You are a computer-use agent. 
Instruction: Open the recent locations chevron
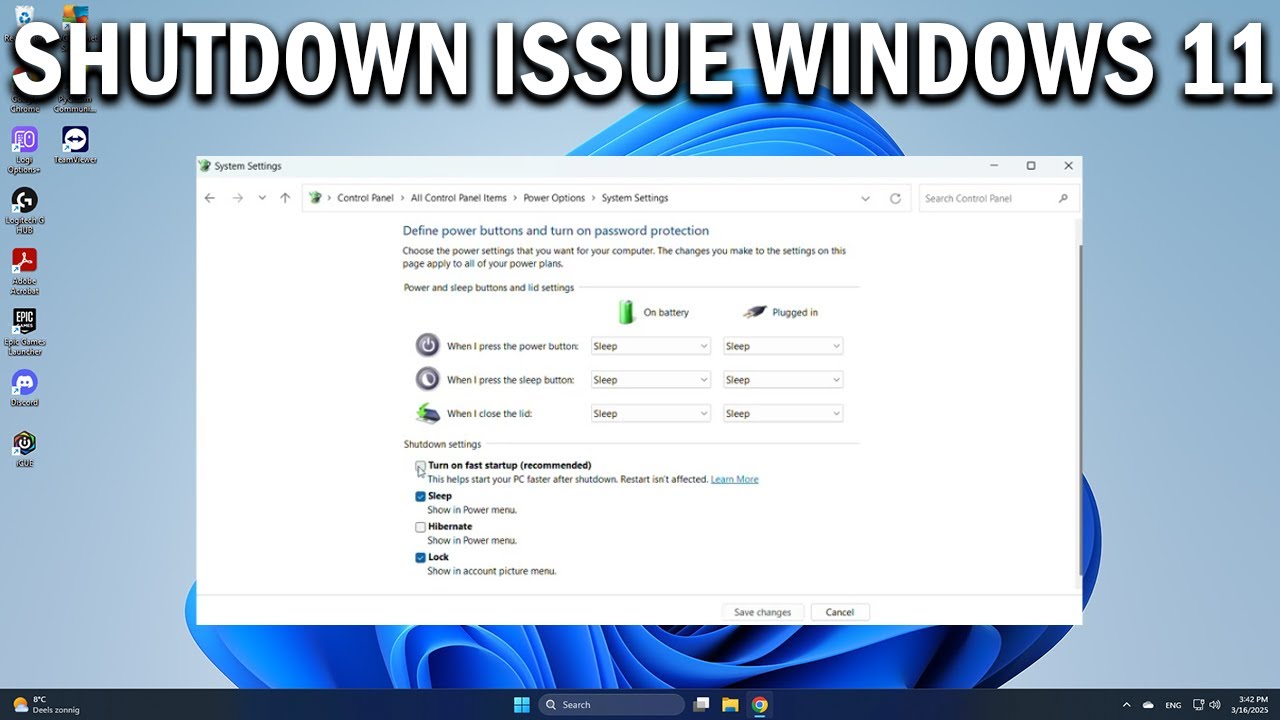[262, 198]
